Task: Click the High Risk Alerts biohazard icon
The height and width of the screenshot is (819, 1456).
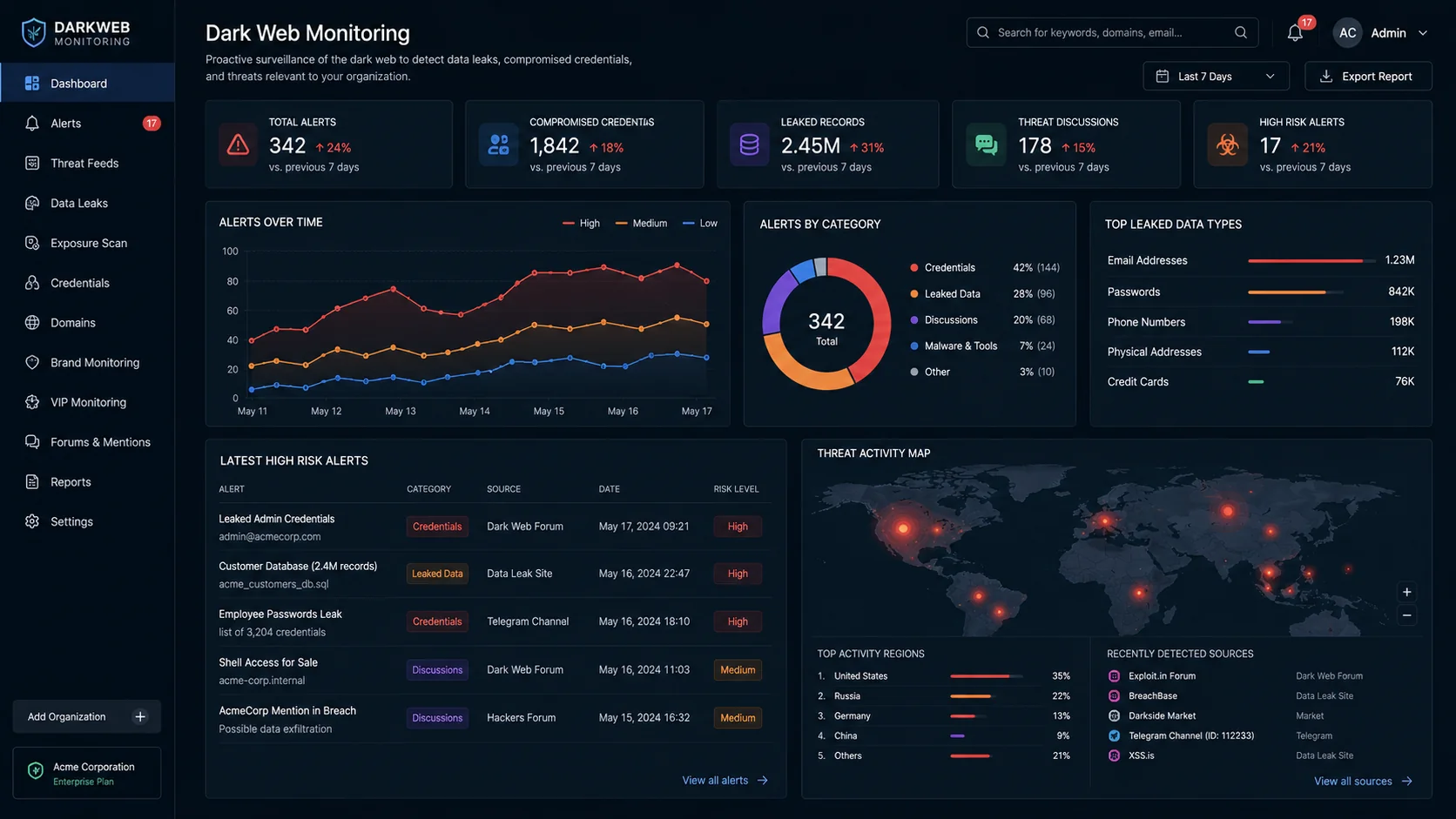Action: tap(1227, 144)
